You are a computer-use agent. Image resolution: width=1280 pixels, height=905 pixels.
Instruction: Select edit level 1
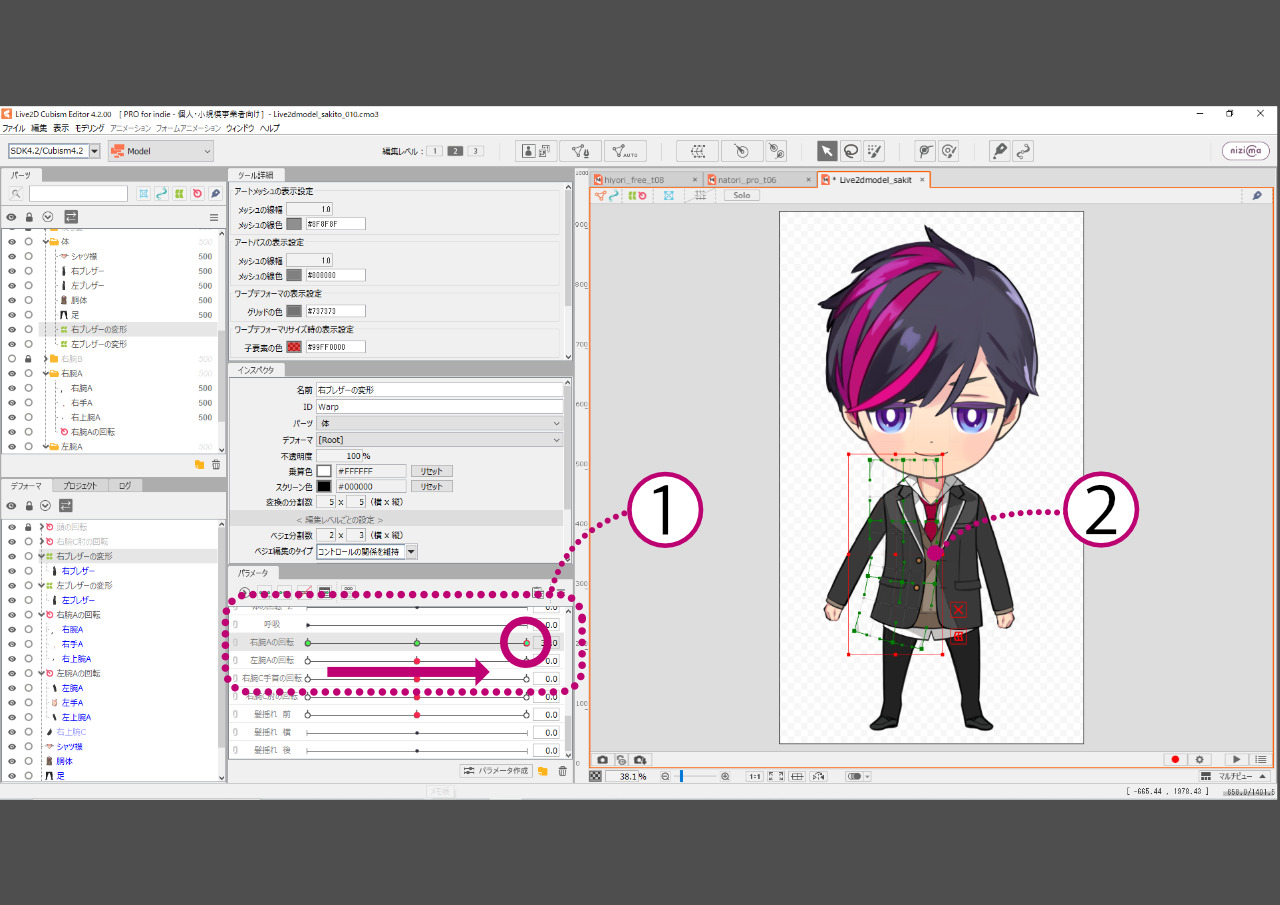tap(435, 151)
